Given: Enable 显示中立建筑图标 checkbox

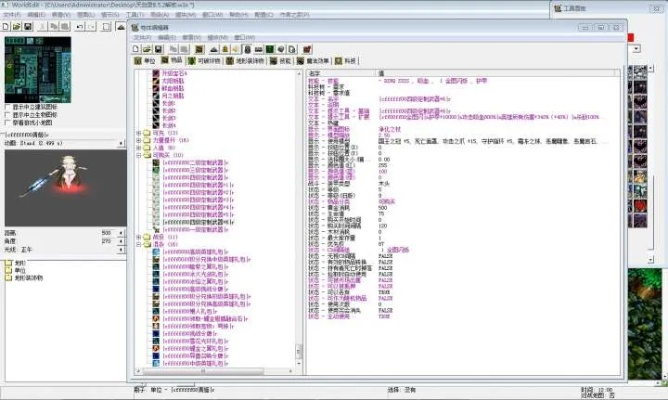Looking at the screenshot, I should [8, 105].
